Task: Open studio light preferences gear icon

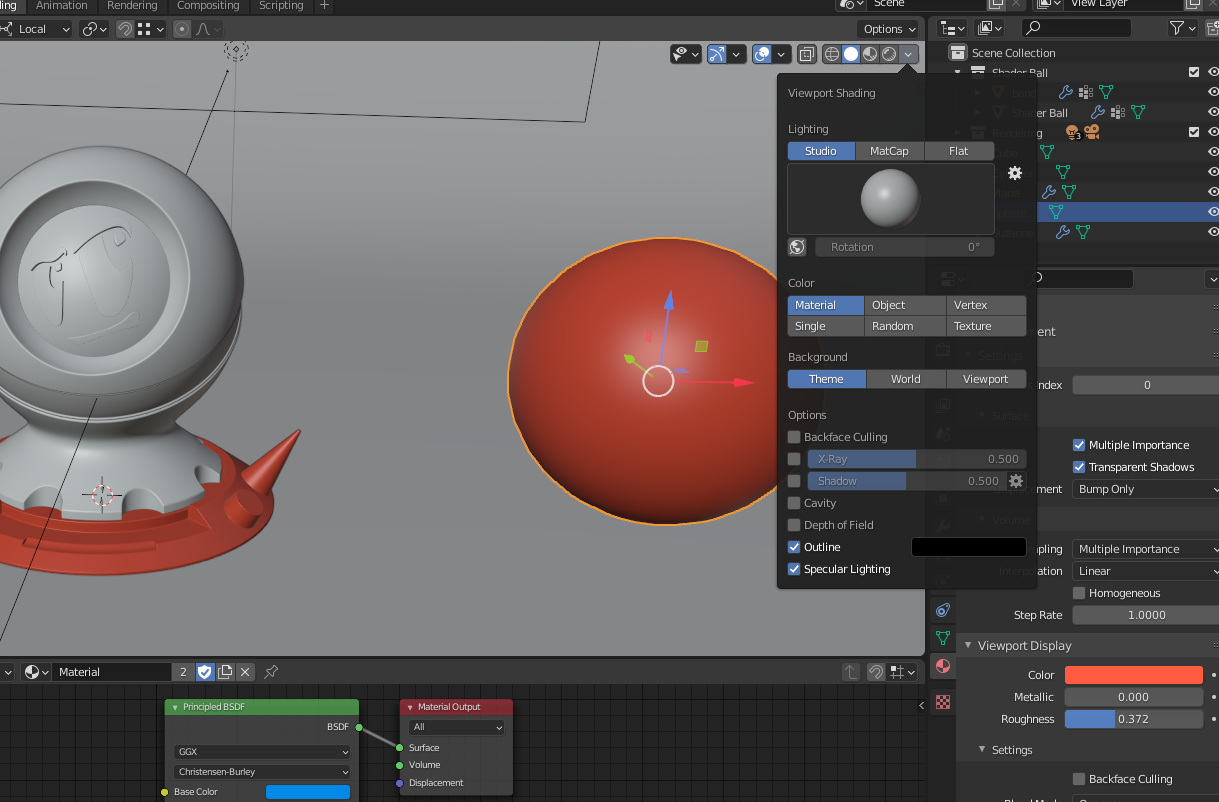Action: tap(1015, 173)
